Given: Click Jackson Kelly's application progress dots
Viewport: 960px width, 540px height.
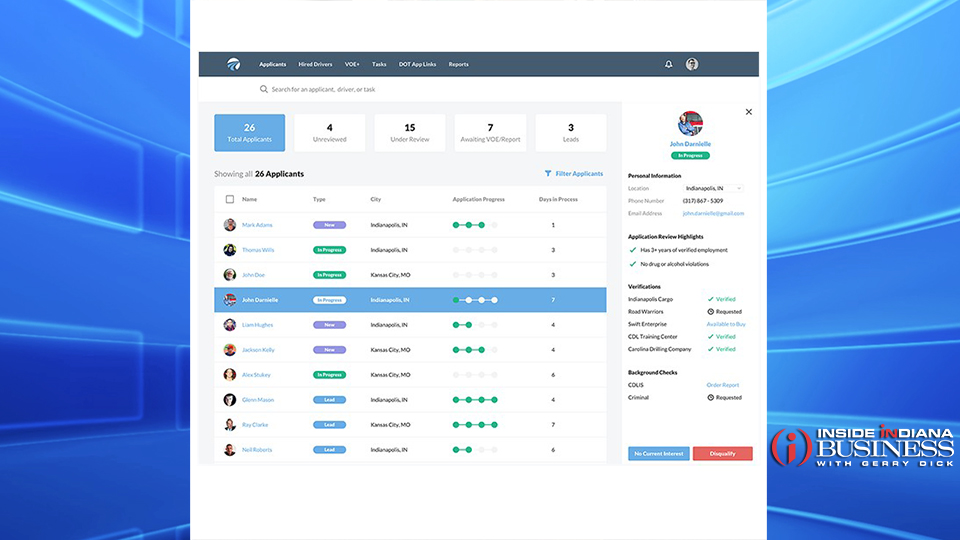Looking at the screenshot, I should tap(475, 350).
